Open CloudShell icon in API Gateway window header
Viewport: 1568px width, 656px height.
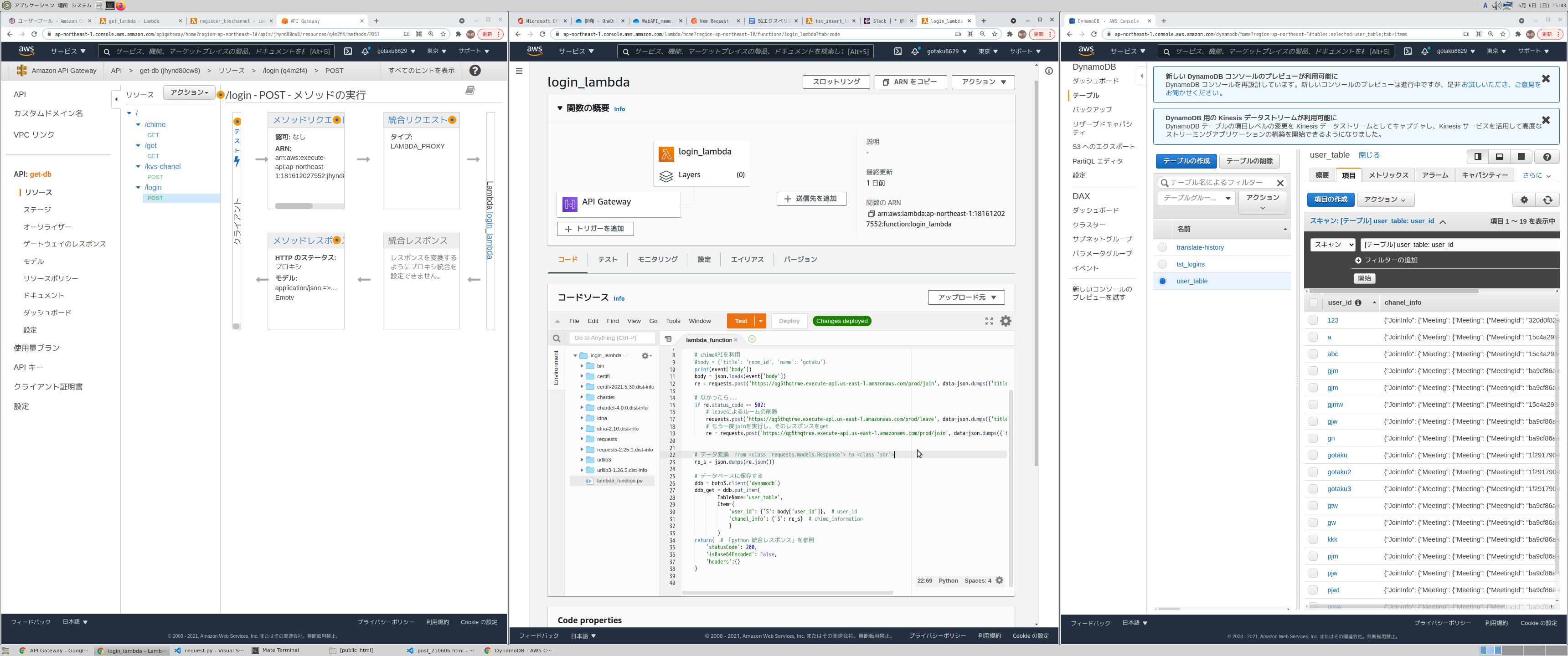(348, 51)
